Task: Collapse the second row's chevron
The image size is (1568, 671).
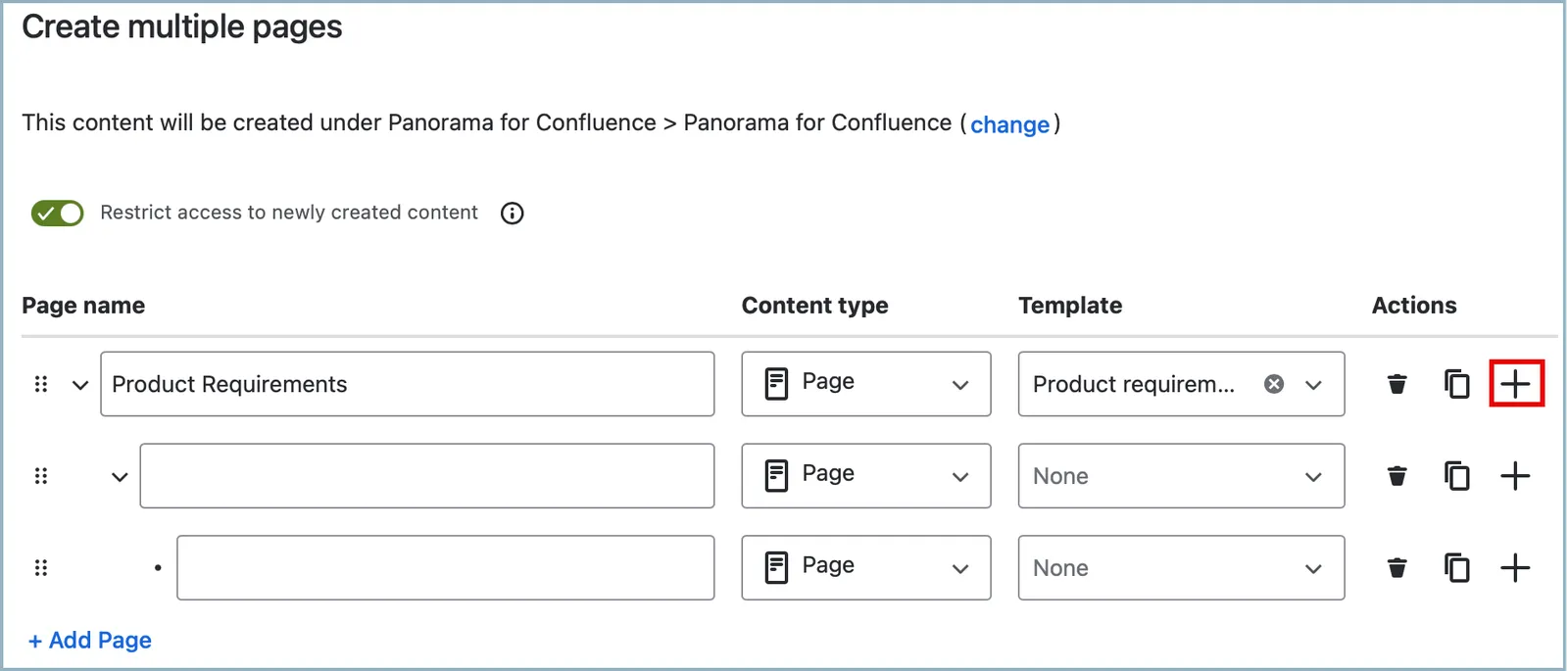Action: tap(120, 477)
